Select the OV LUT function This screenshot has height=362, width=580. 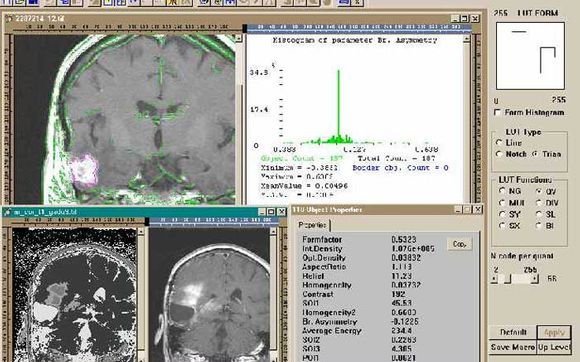(x=539, y=191)
